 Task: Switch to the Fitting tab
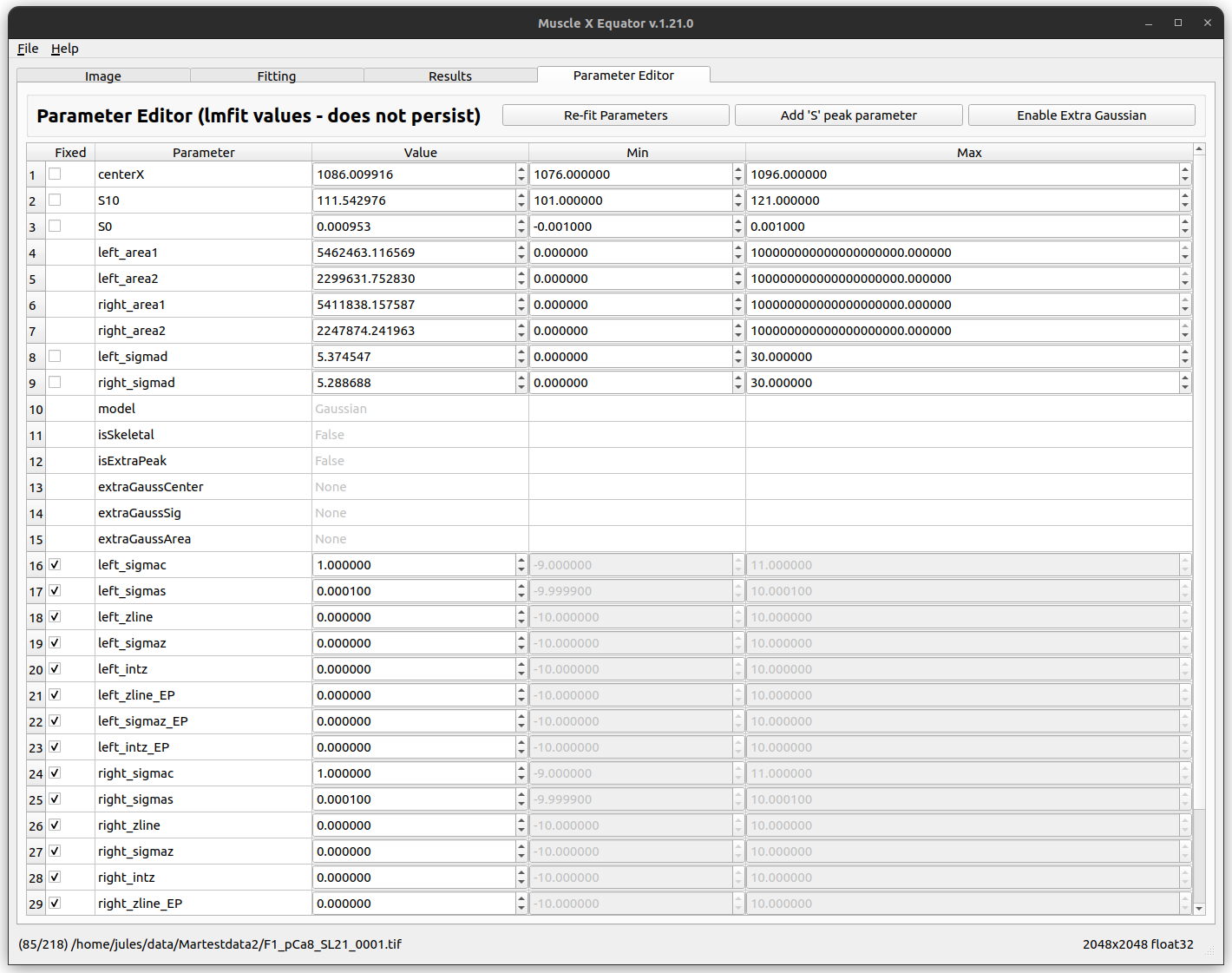point(277,76)
